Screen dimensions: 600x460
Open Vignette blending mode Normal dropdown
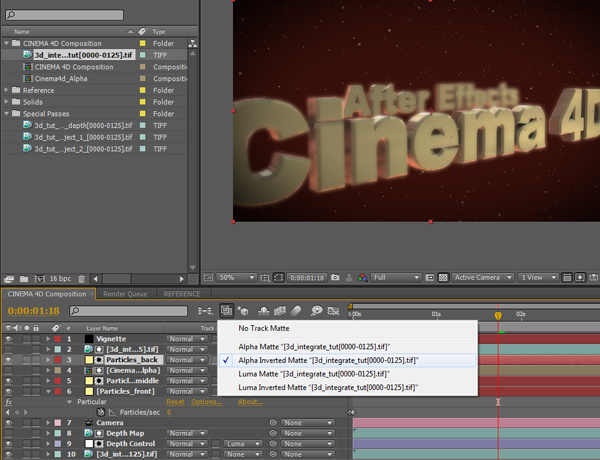click(x=187, y=339)
